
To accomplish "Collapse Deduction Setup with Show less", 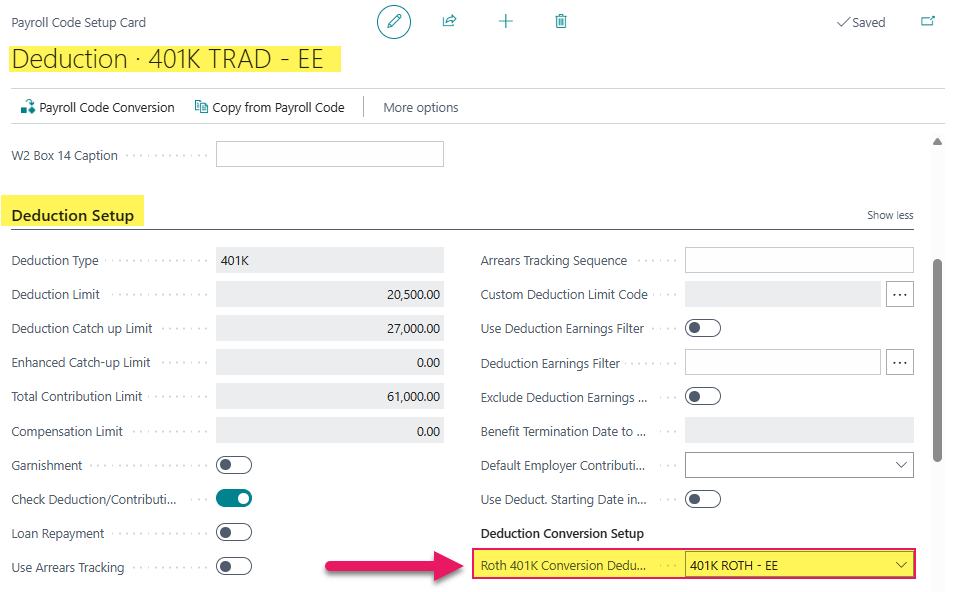I will pos(889,215).
